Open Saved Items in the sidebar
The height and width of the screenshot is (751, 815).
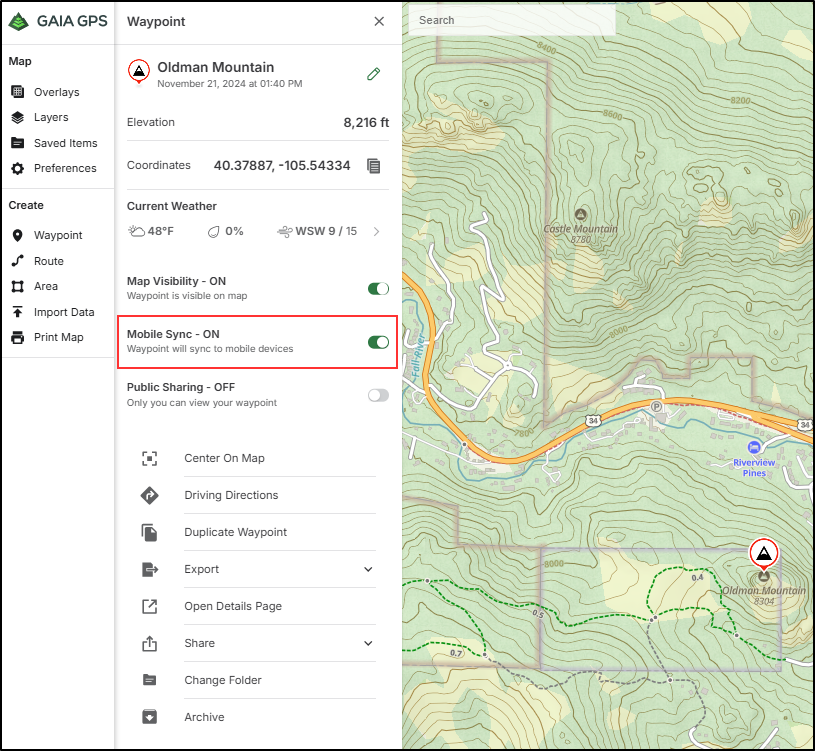pos(65,143)
